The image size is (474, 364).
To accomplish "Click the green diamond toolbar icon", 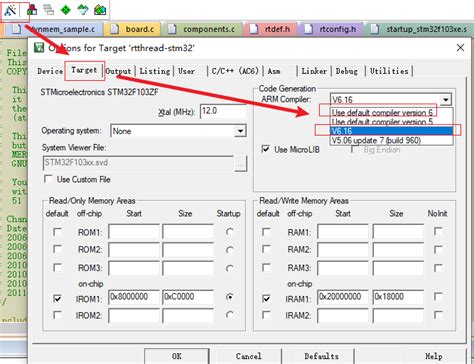I will pyautogui.click(x=66, y=10).
